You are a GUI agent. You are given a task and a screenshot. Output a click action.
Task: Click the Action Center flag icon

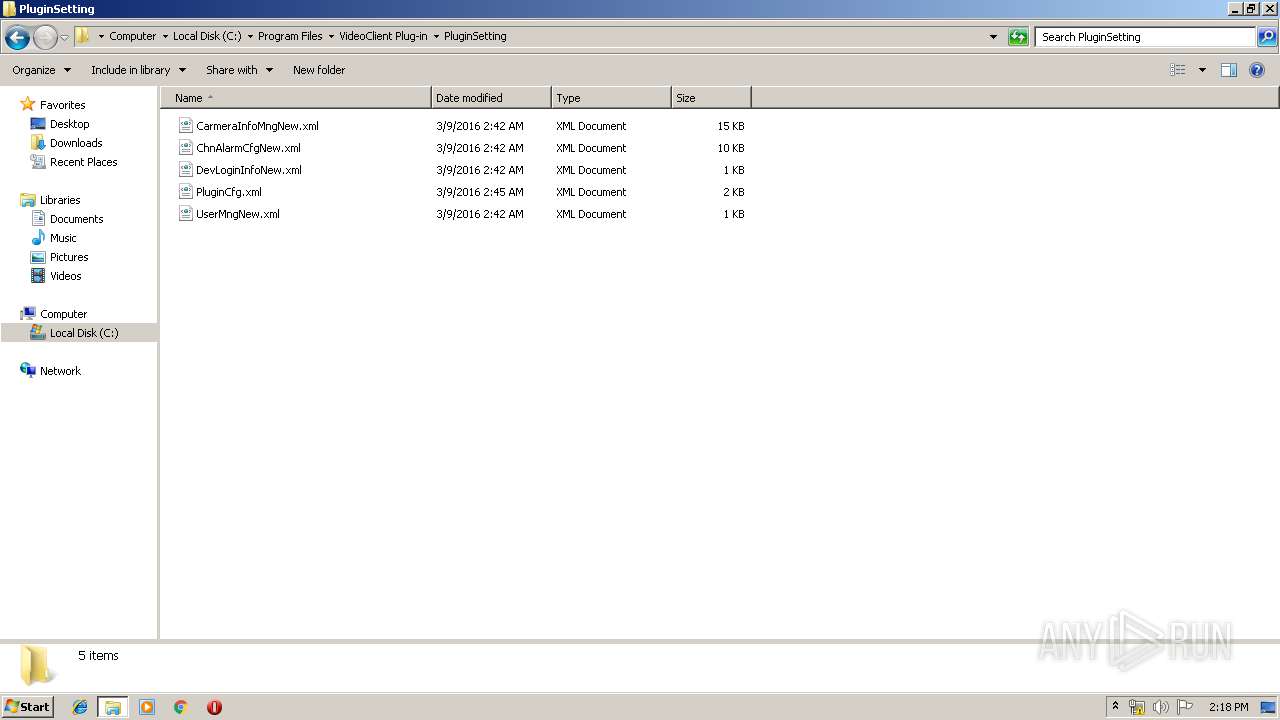click(1185, 707)
